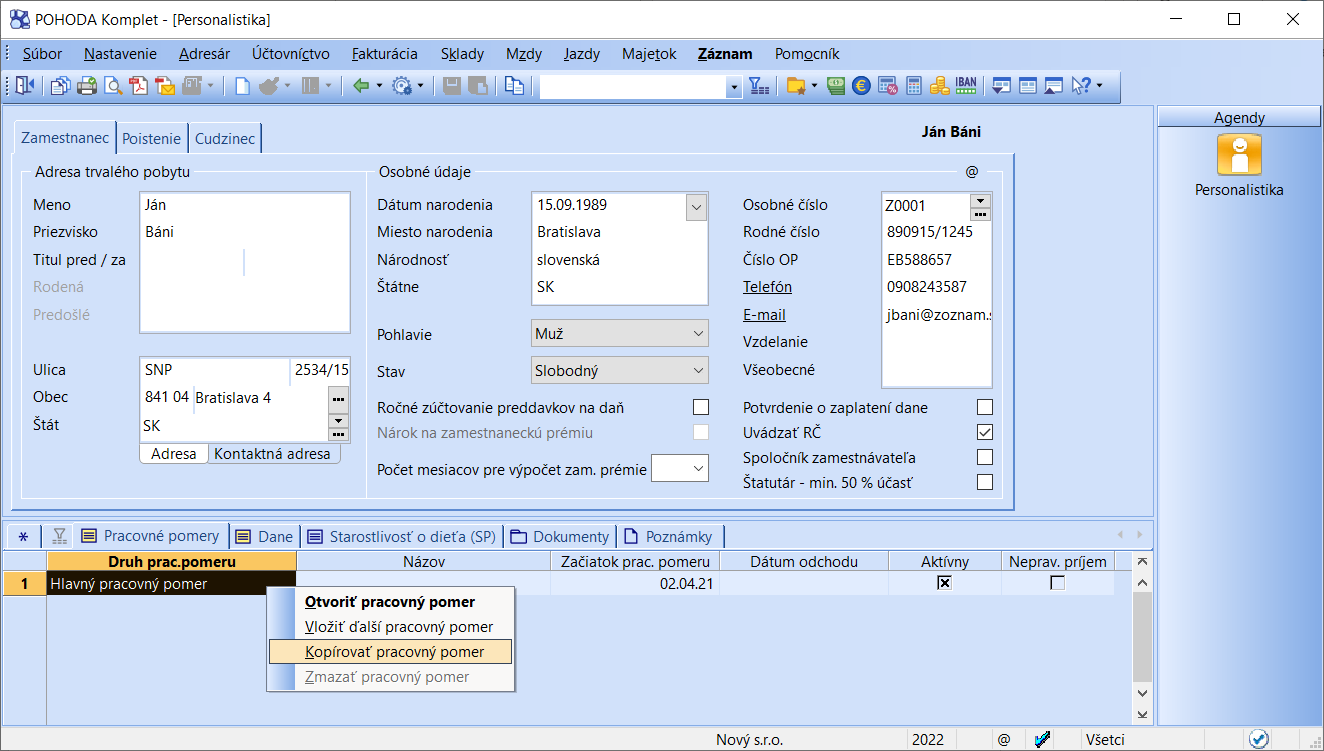This screenshot has height=751, width=1324.
Task: Uncheck the Uvádzať RČ checkbox
Action: 985,432
